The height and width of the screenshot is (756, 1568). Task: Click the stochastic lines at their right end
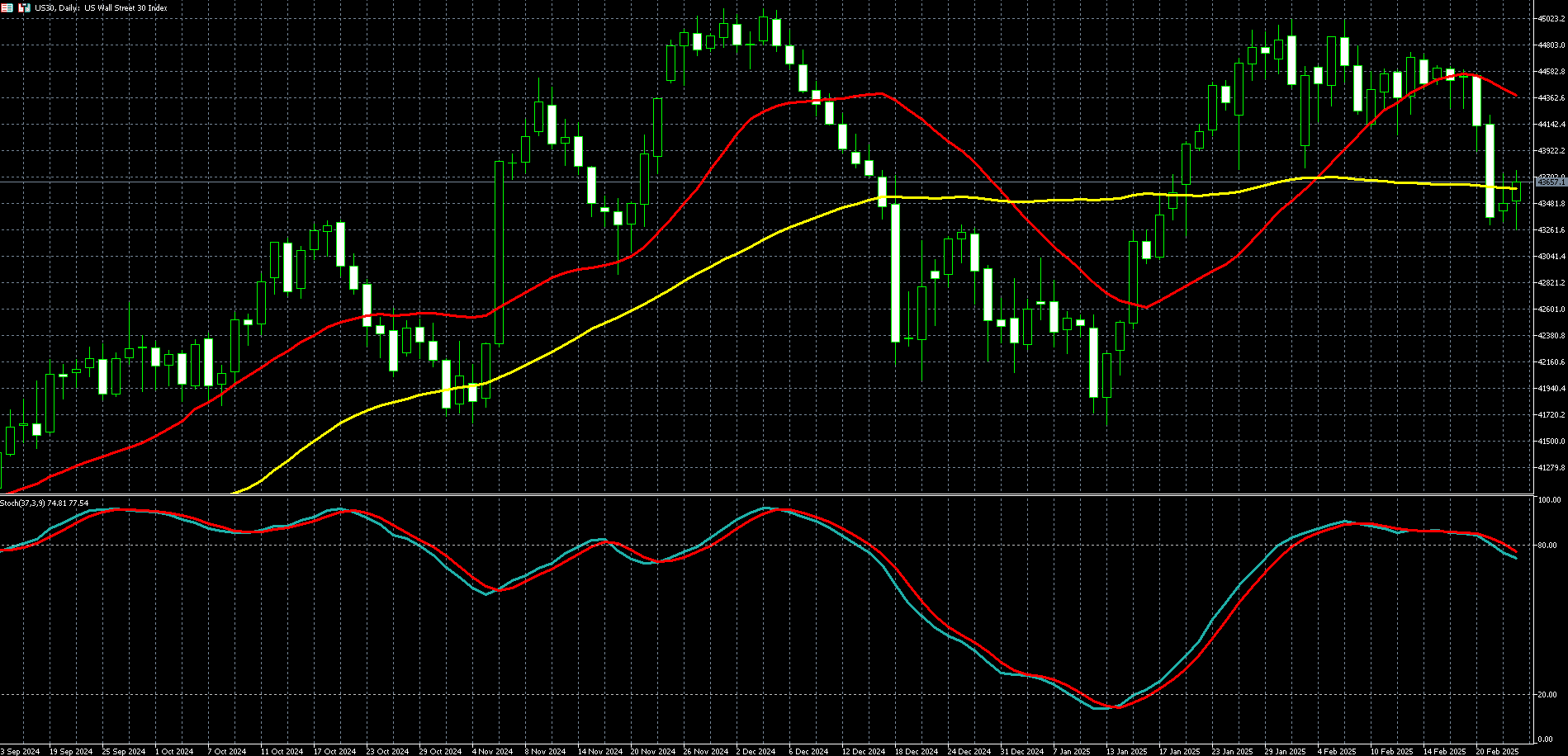[x=1514, y=555]
